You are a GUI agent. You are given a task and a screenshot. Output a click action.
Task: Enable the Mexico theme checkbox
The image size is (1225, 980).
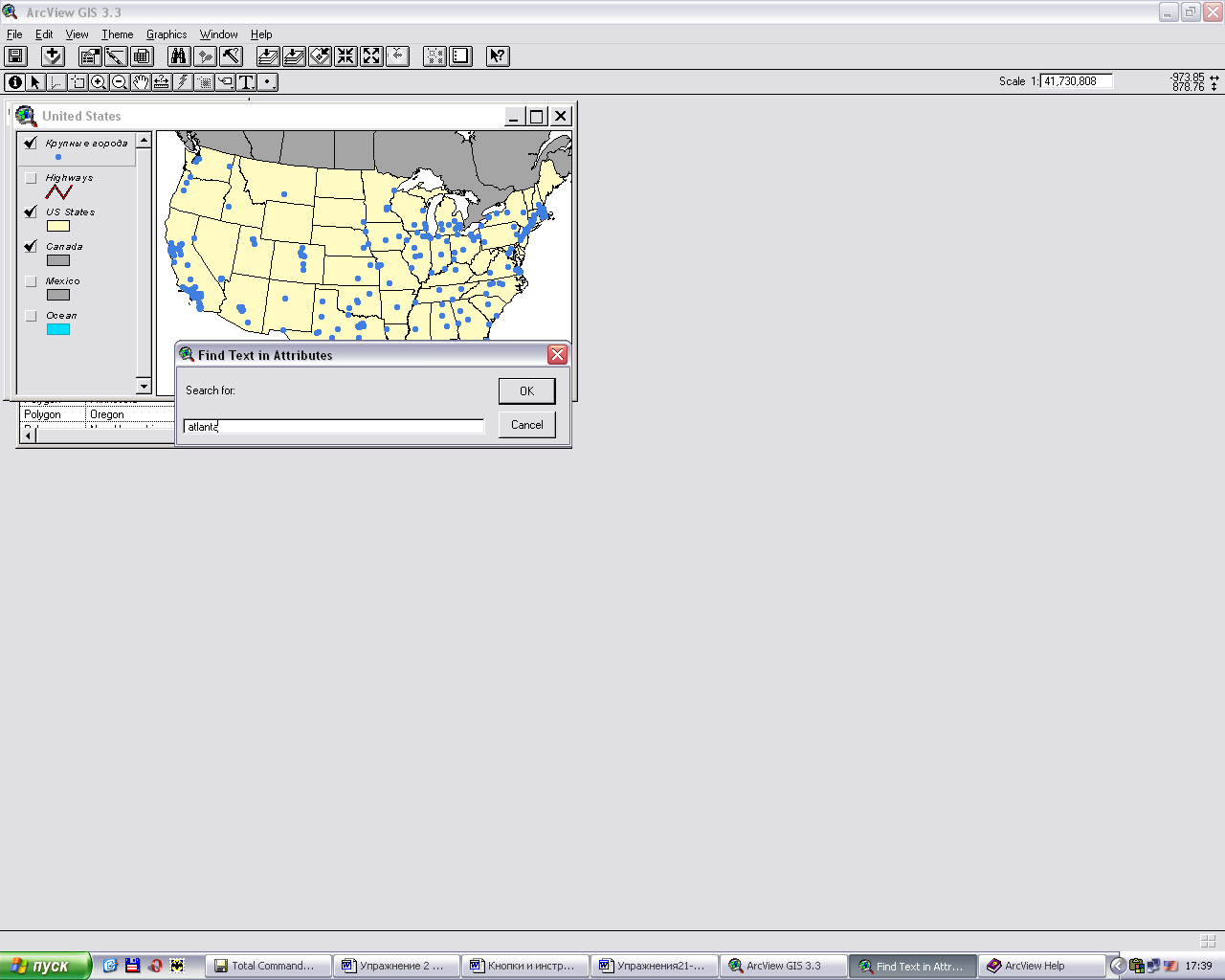[x=31, y=281]
